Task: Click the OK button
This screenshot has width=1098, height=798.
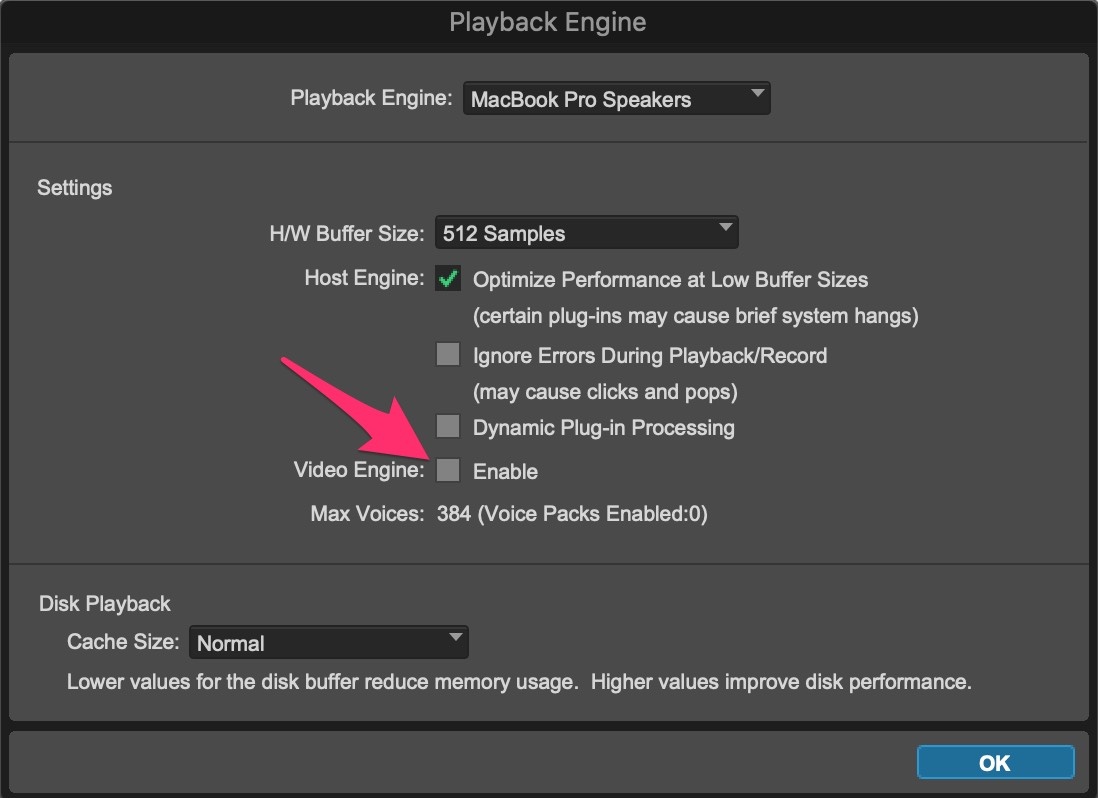Action: click(995, 762)
